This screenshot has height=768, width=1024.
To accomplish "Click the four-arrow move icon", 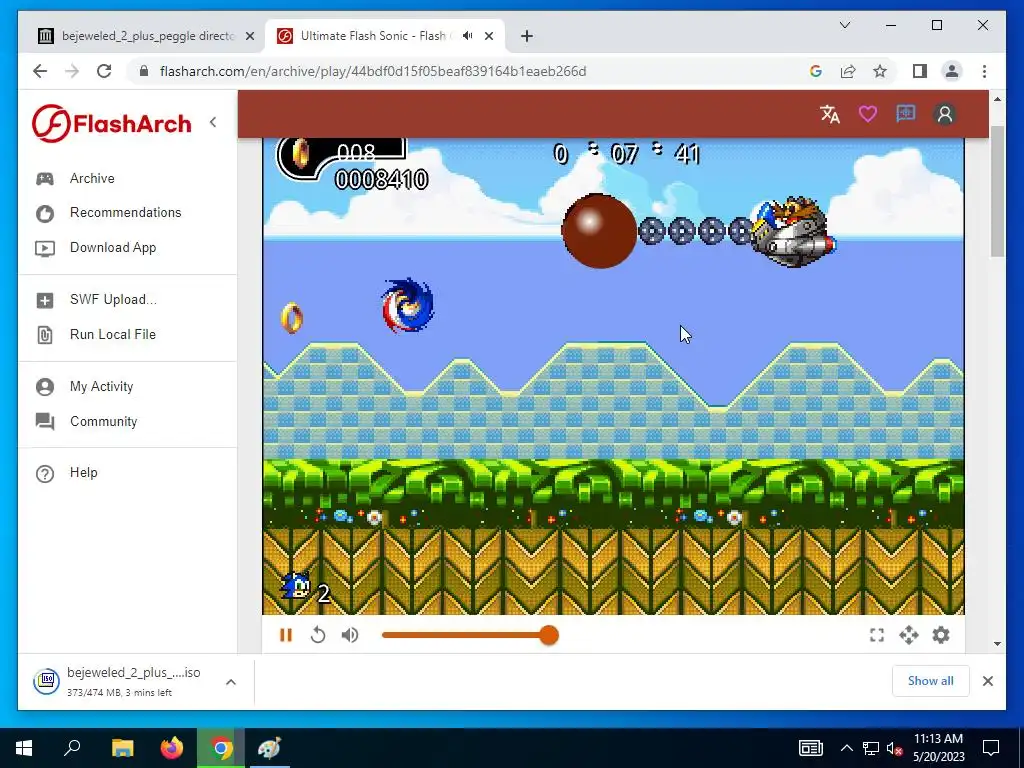I will tap(909, 635).
